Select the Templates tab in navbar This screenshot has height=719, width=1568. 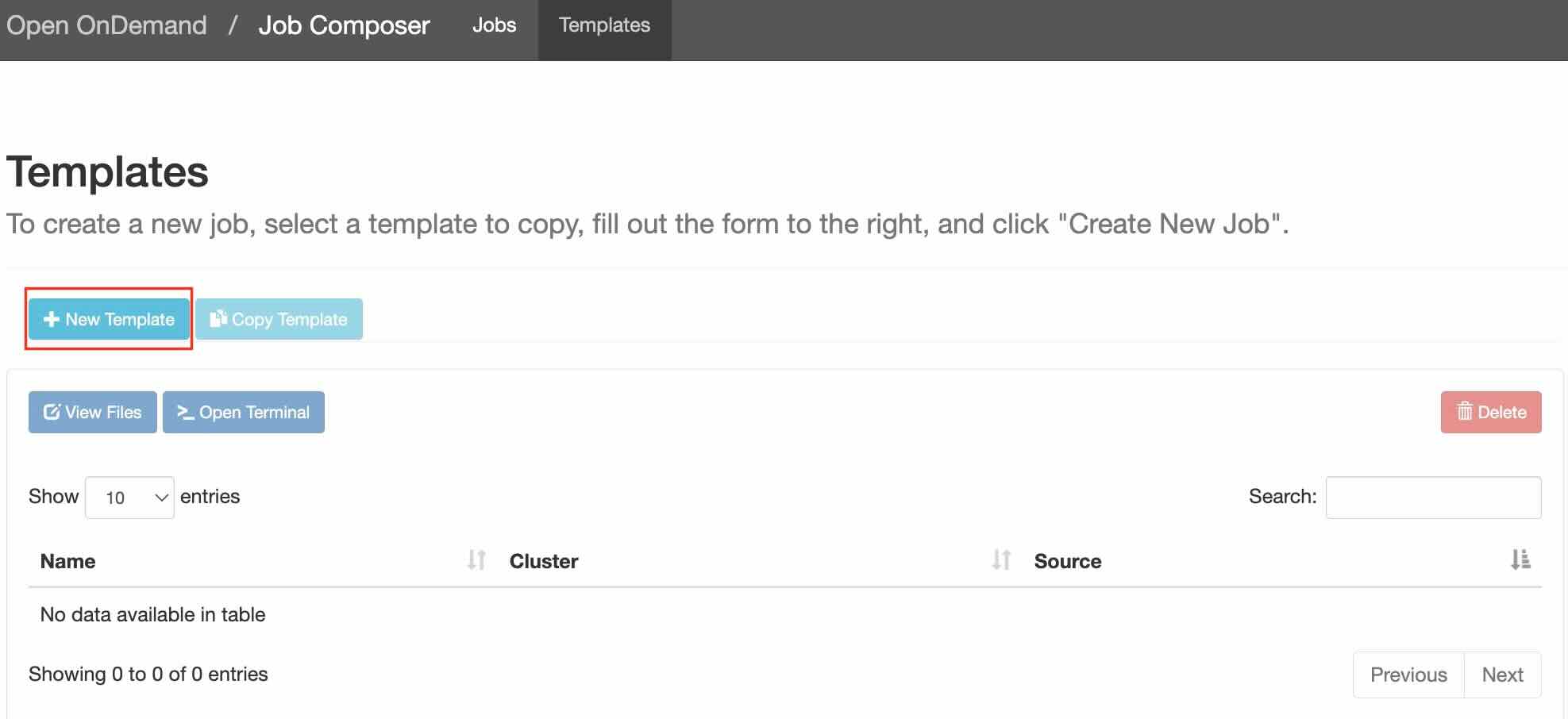(604, 25)
